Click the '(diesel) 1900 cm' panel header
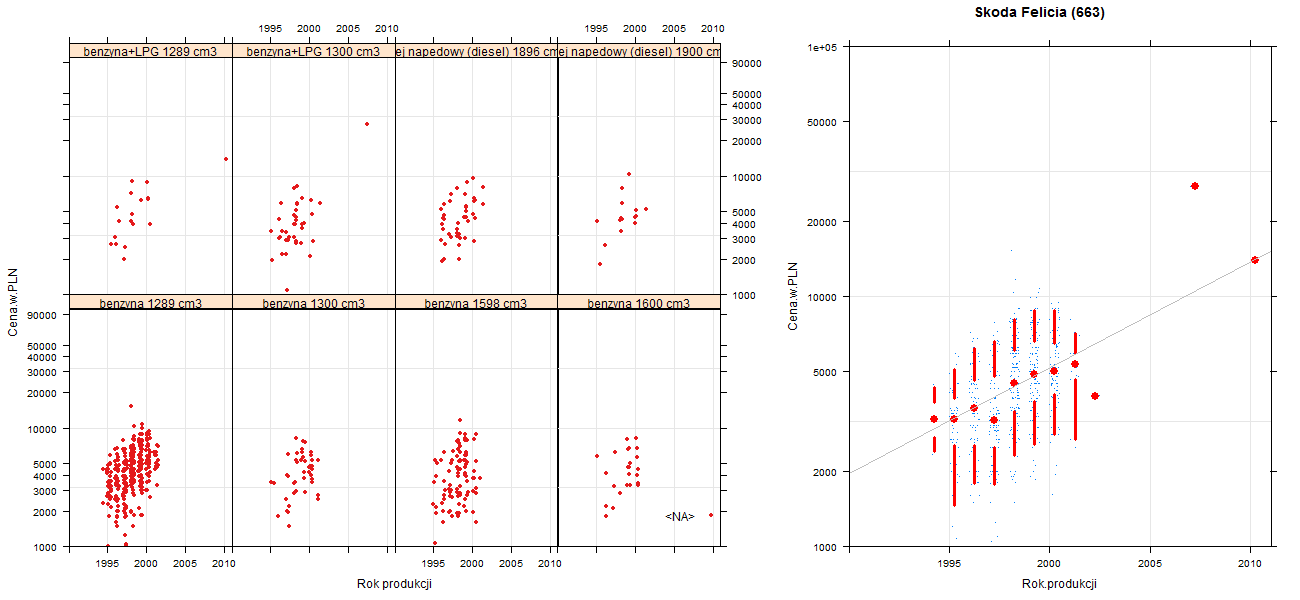 tap(639, 51)
